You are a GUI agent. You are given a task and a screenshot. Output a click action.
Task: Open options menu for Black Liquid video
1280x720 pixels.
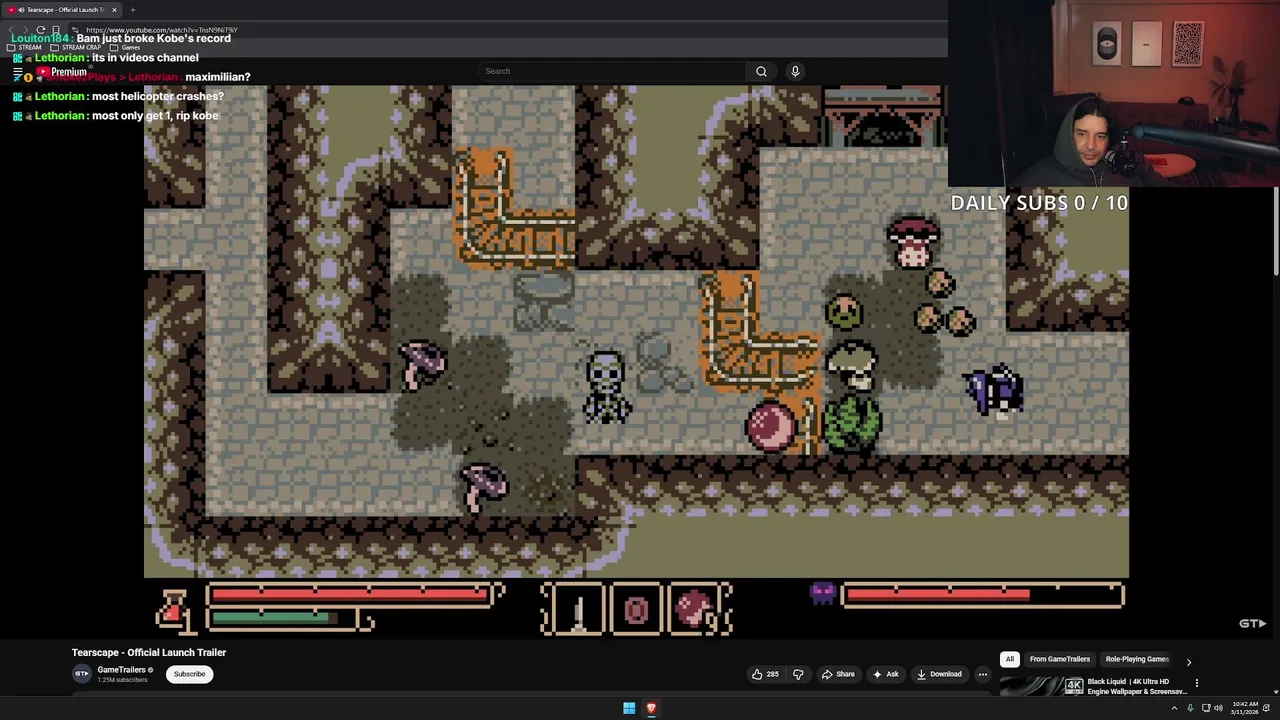pyautogui.click(x=1196, y=683)
